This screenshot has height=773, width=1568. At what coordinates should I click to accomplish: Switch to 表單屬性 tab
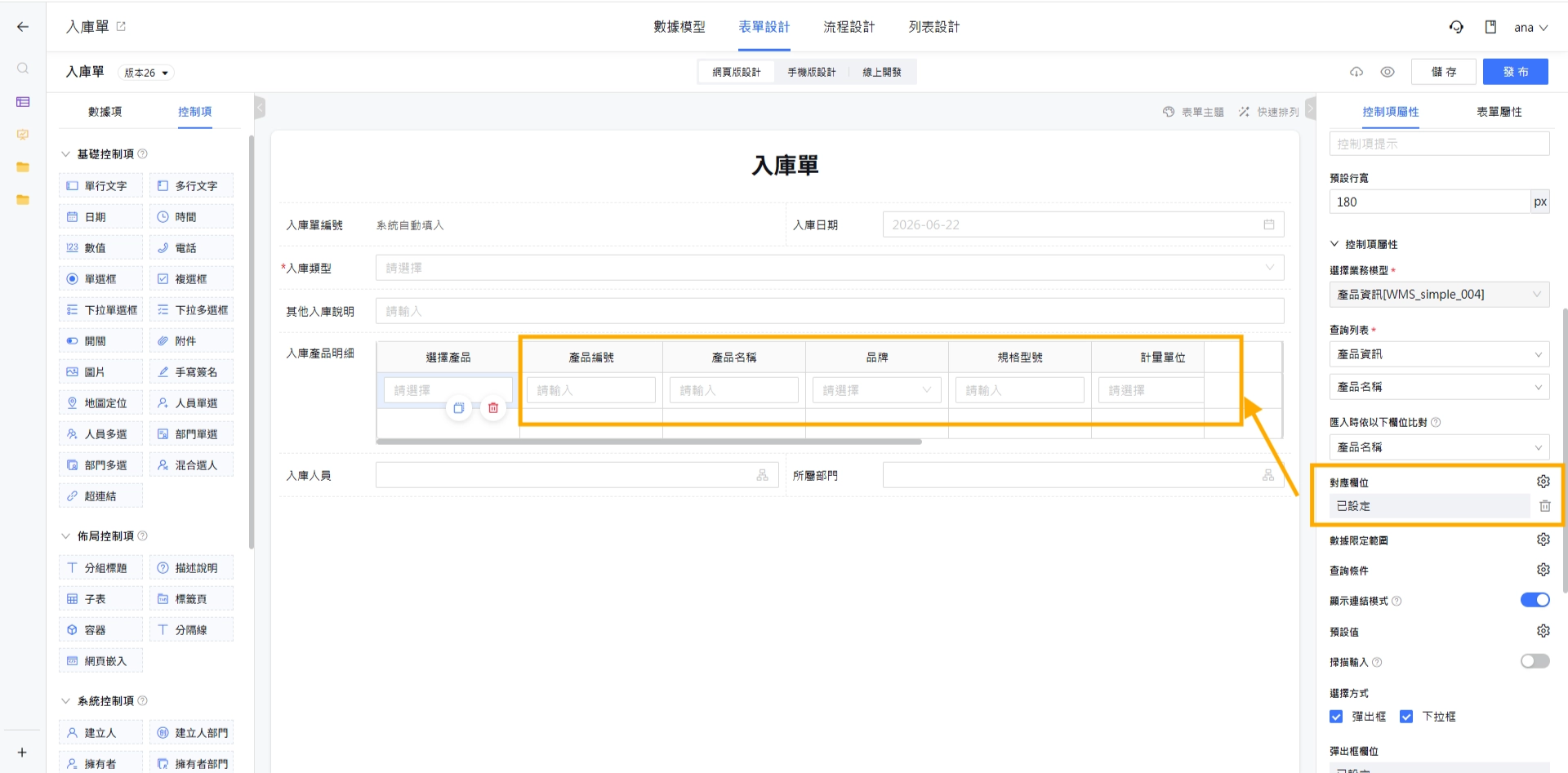pos(1499,112)
